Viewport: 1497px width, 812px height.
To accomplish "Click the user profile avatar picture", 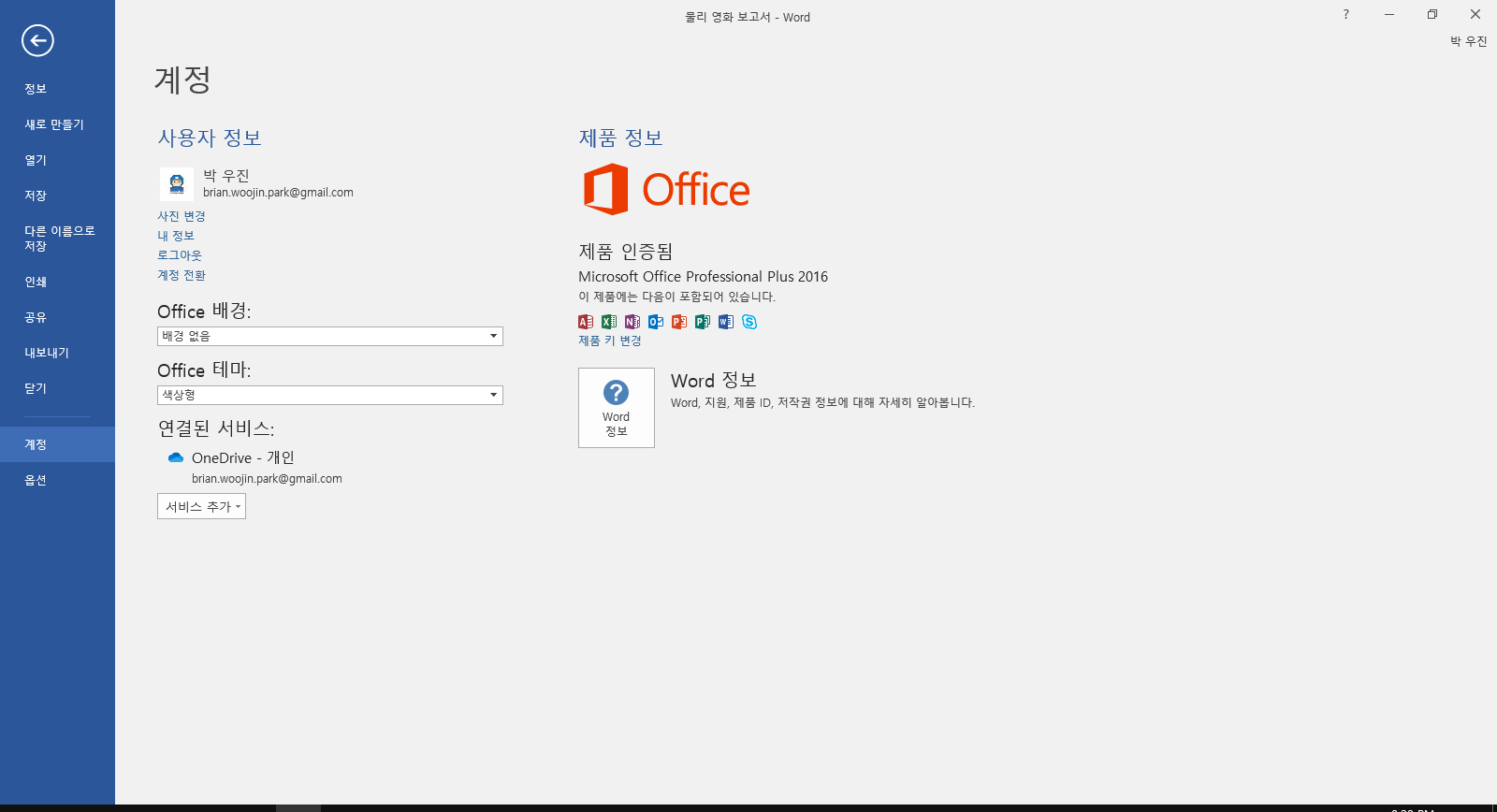I will pos(177,184).
